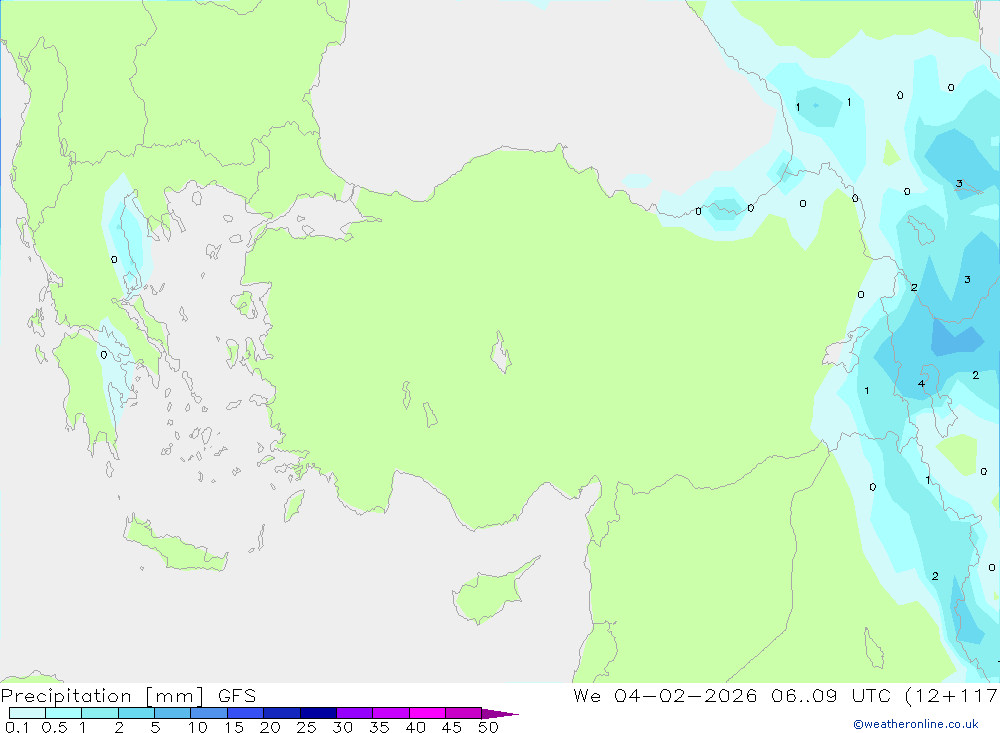Pick the 45–50 mm legend color swatch
This screenshot has height=733, width=1000.
pos(463,713)
